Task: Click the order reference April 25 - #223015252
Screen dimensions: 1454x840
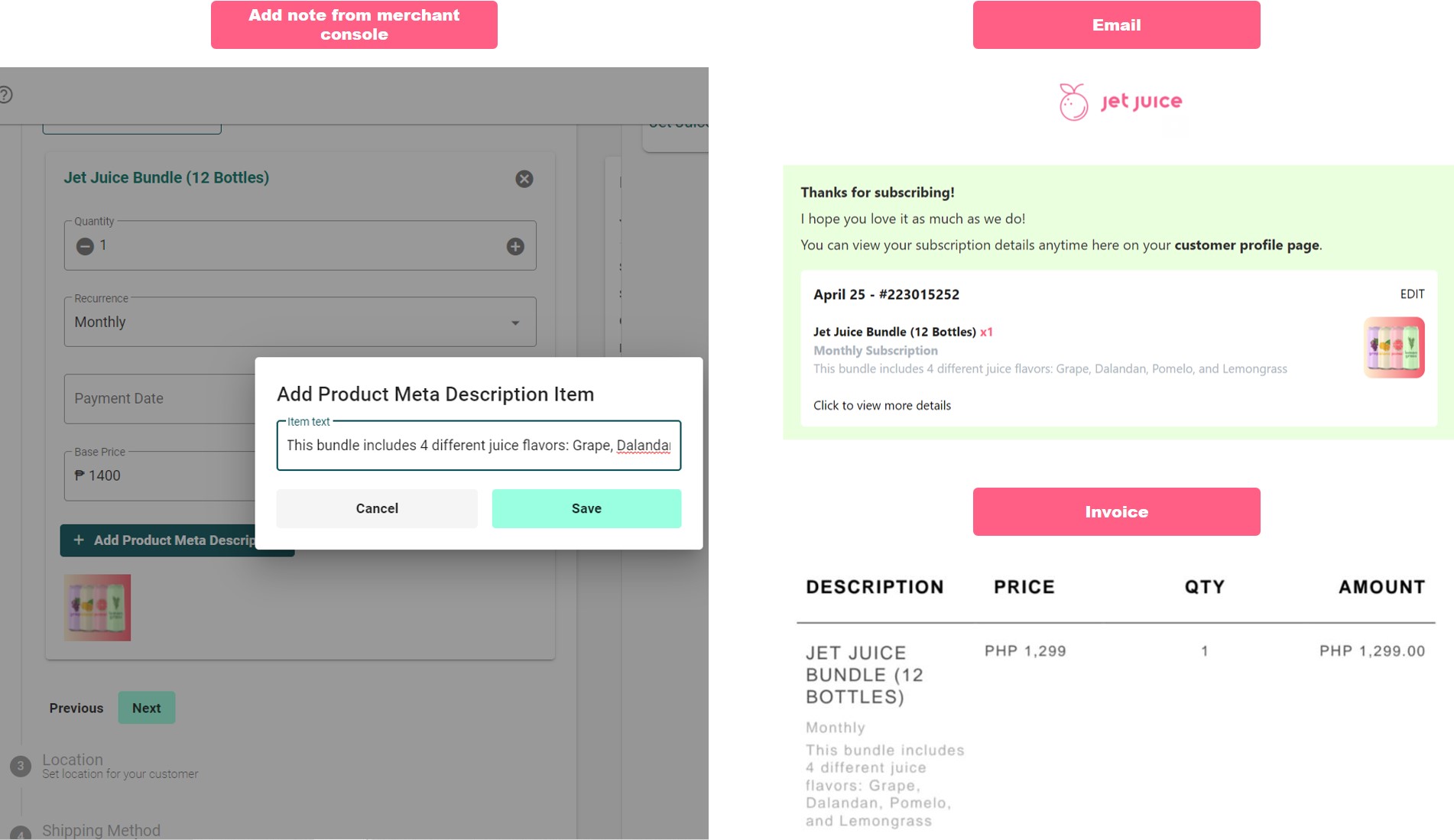Action: [886, 295]
